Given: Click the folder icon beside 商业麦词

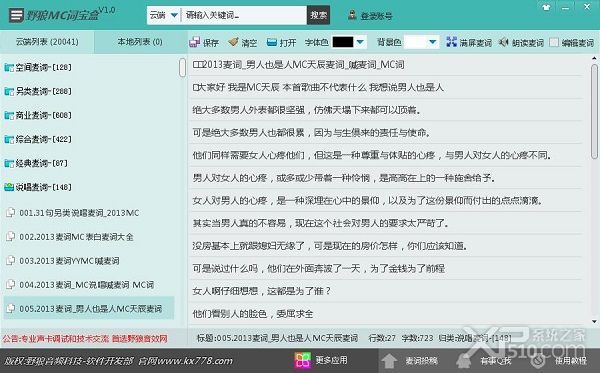Looking at the screenshot, I should click(9, 116).
